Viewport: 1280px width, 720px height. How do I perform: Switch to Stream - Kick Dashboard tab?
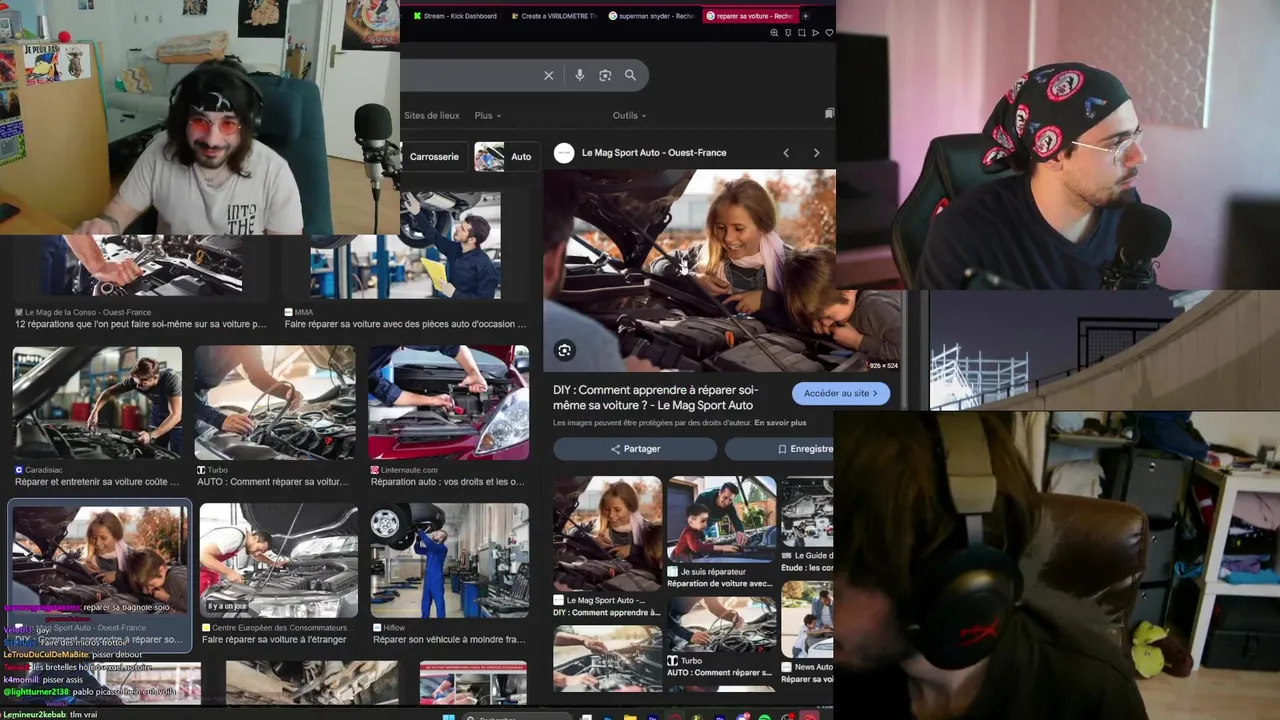(455, 16)
